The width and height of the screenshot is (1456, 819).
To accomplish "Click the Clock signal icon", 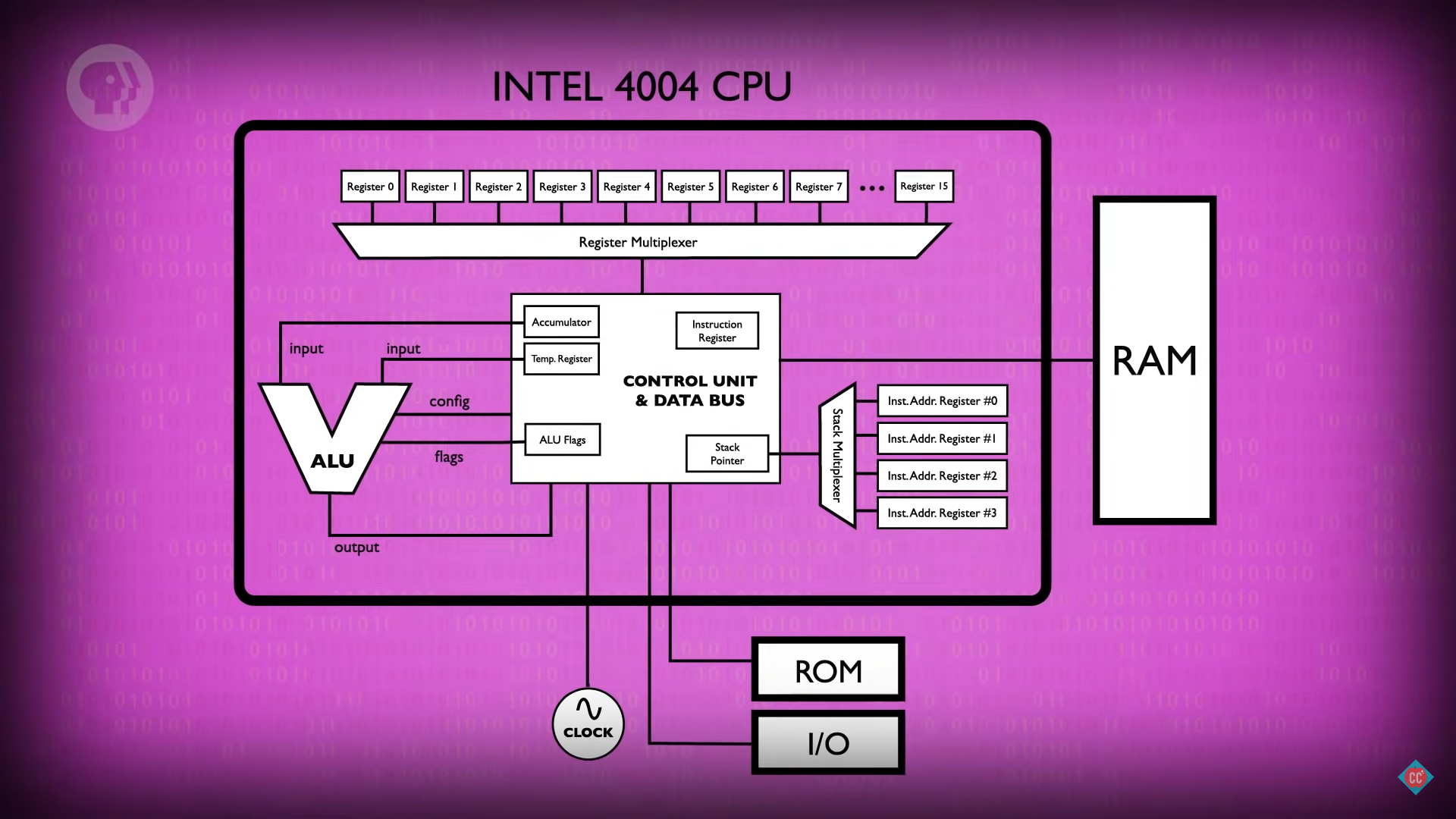I will (587, 723).
